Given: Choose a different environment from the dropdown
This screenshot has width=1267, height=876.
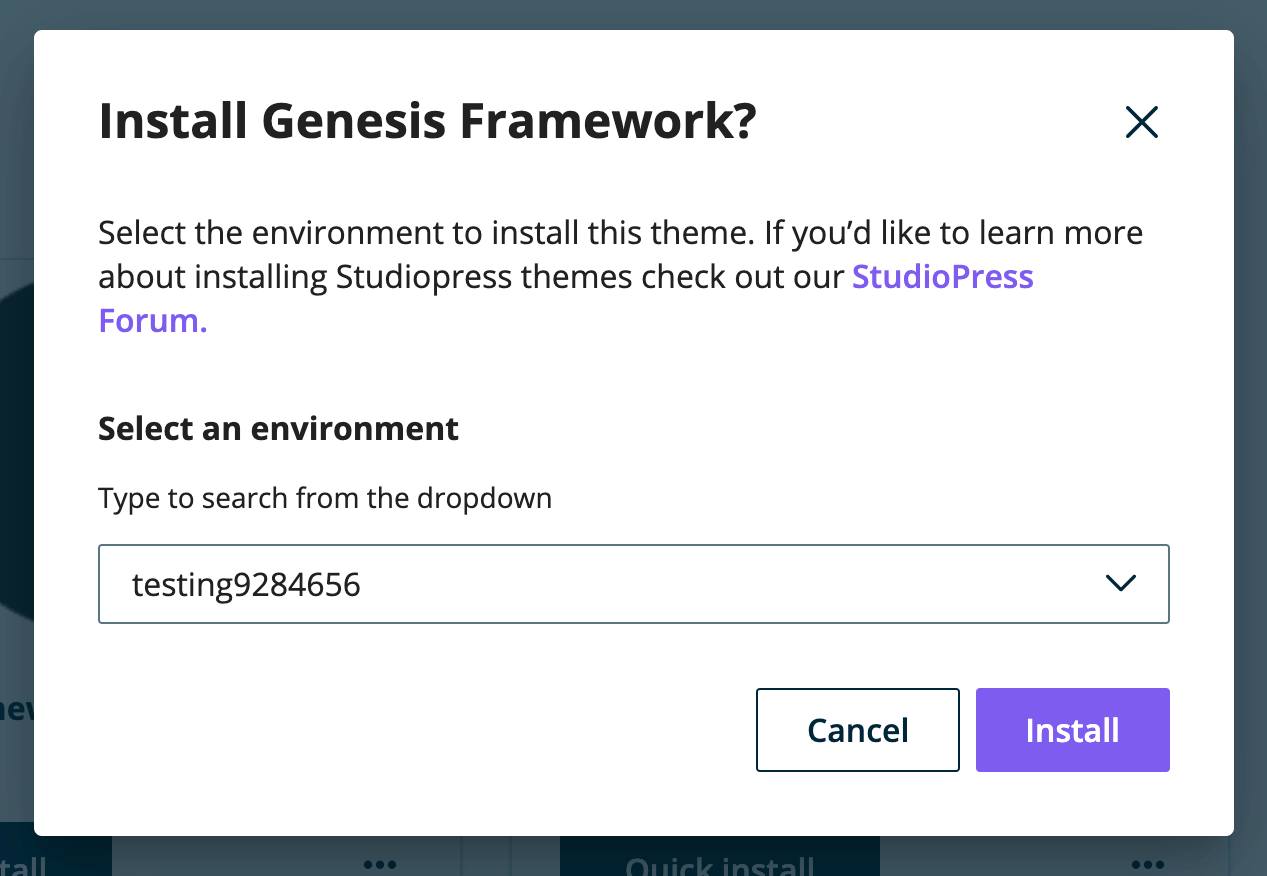Looking at the screenshot, I should point(1122,583).
